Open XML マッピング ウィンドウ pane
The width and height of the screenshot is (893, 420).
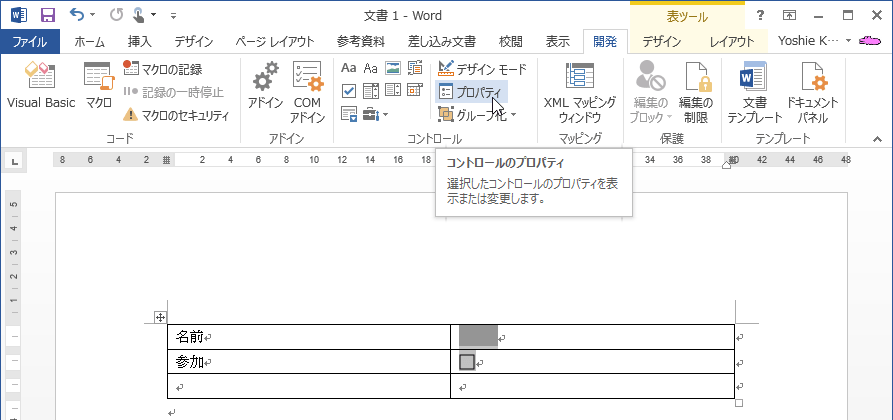[x=580, y=92]
